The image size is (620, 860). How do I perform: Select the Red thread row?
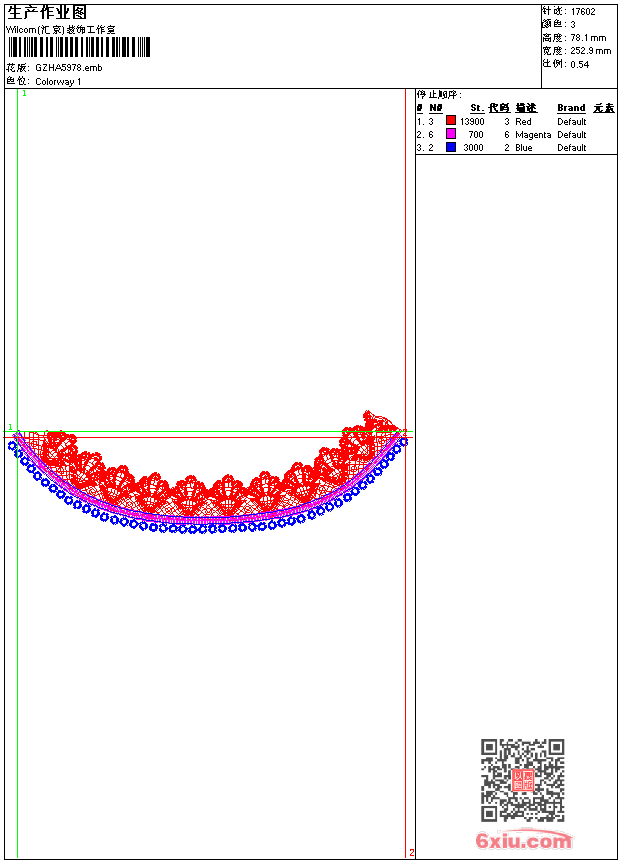coord(516,121)
